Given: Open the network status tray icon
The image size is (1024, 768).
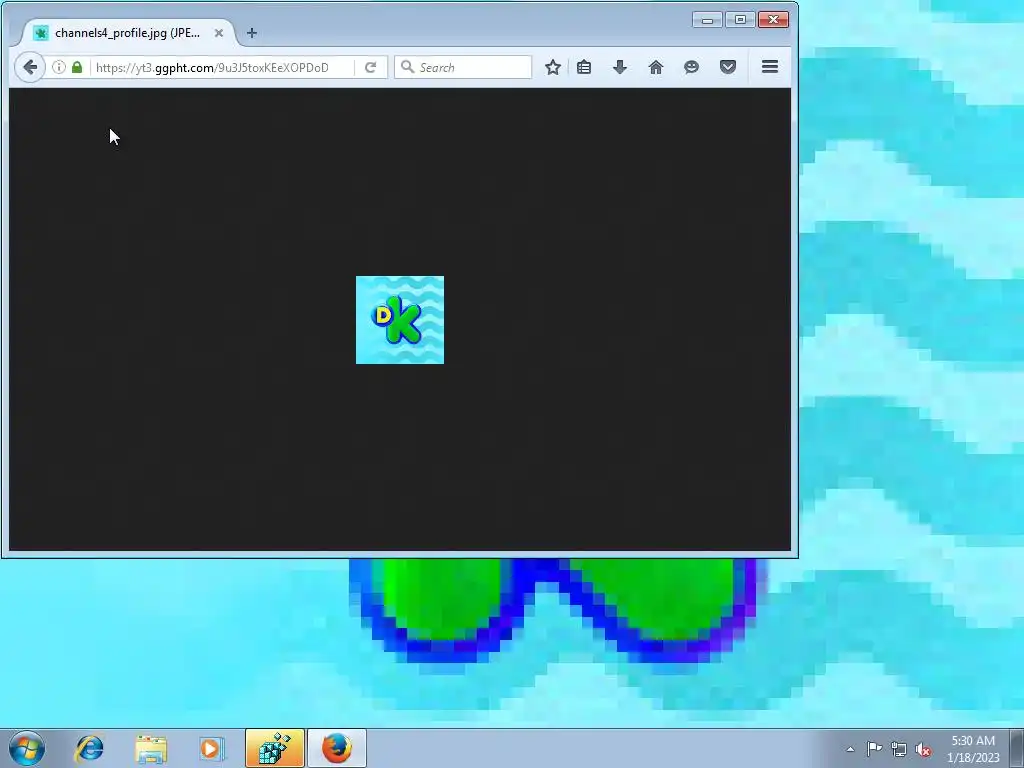Looking at the screenshot, I should point(899,749).
